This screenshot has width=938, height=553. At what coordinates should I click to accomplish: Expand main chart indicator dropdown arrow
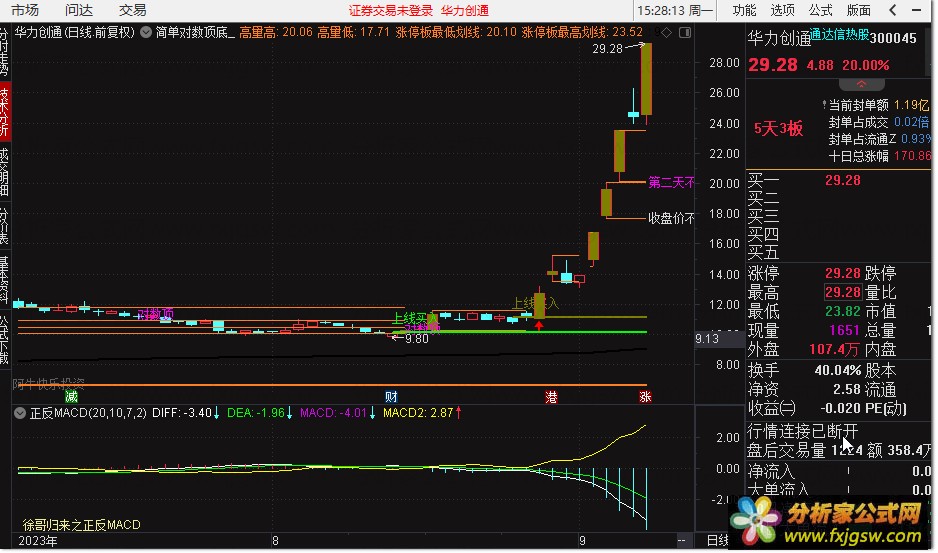tap(146, 32)
